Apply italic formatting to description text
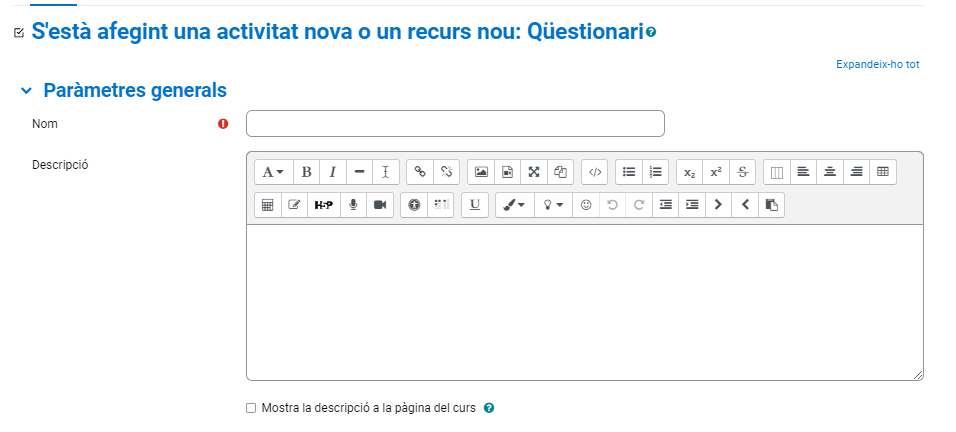This screenshot has height=432, width=956. pyautogui.click(x=333, y=172)
